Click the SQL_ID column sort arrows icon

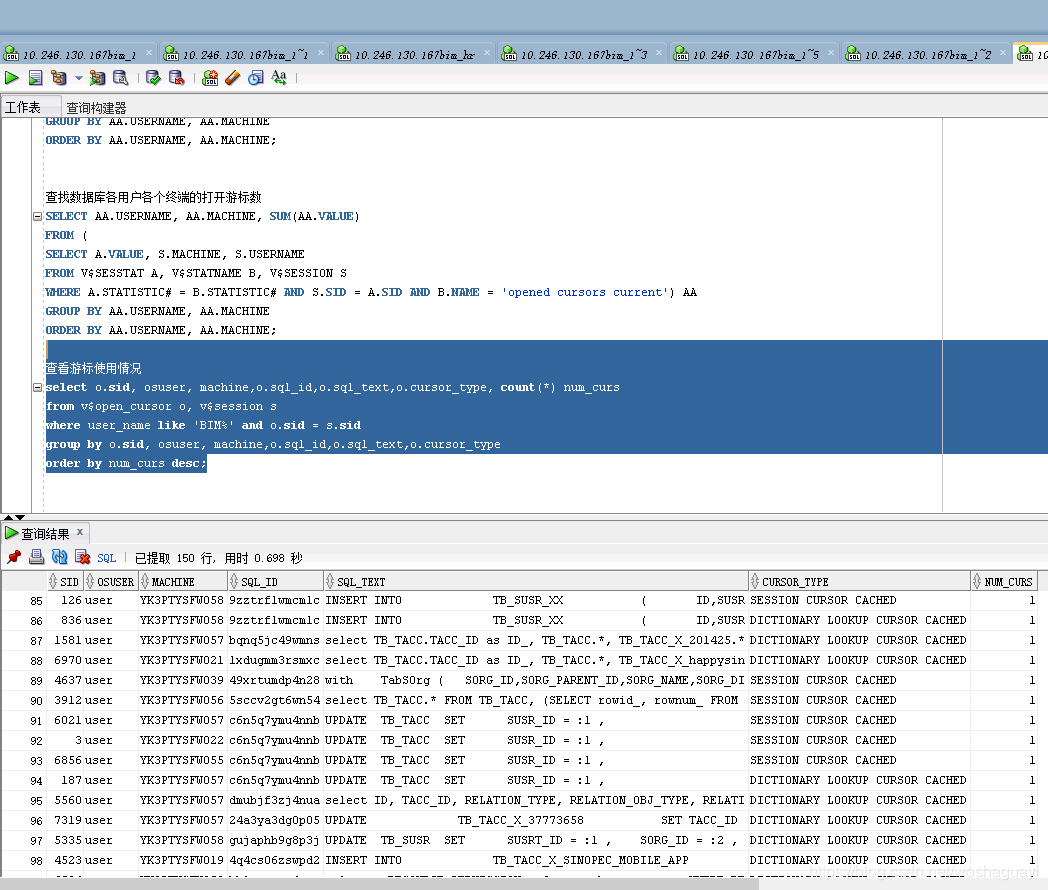(x=233, y=581)
